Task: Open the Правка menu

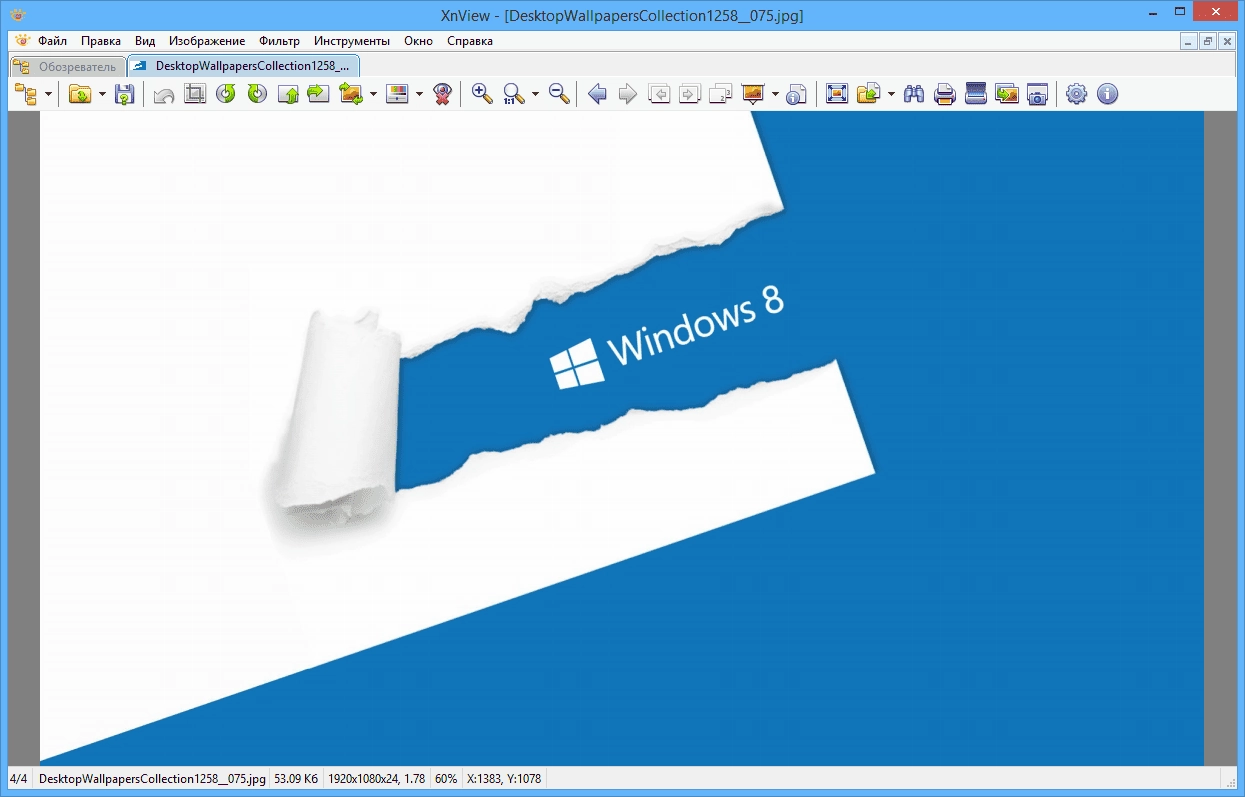Action: (101, 41)
